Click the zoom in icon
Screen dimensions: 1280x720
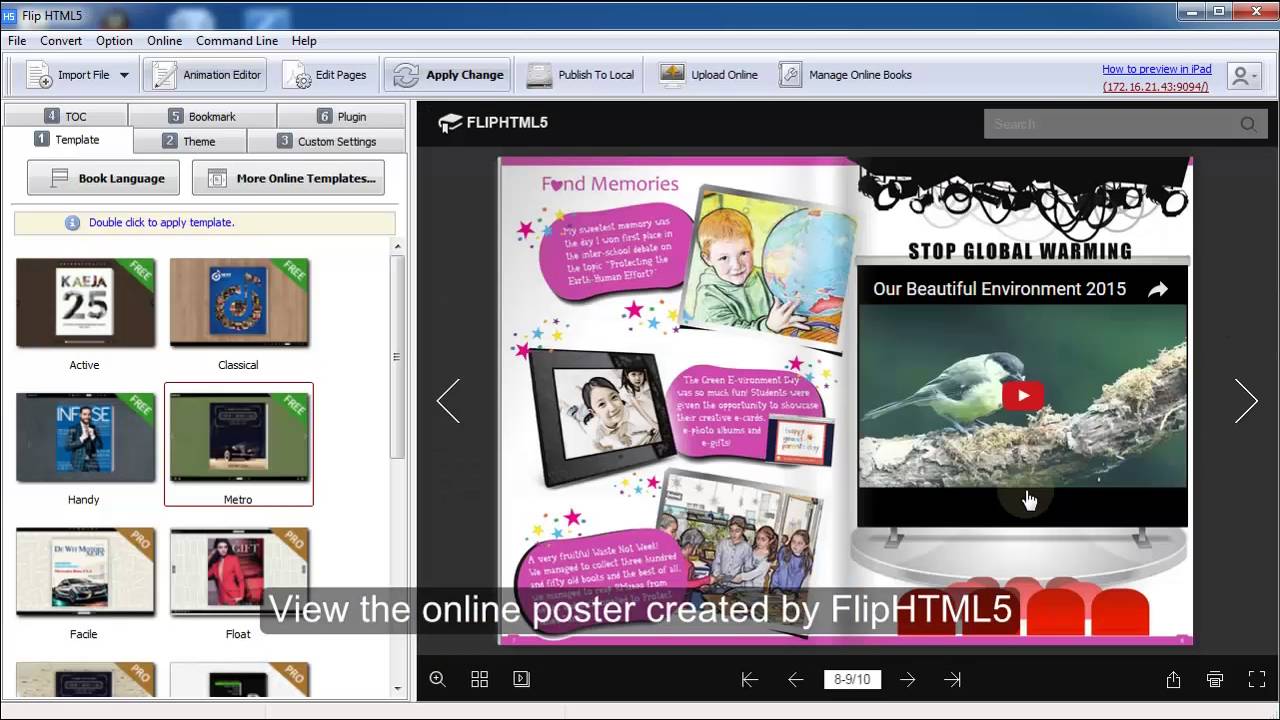click(x=438, y=679)
